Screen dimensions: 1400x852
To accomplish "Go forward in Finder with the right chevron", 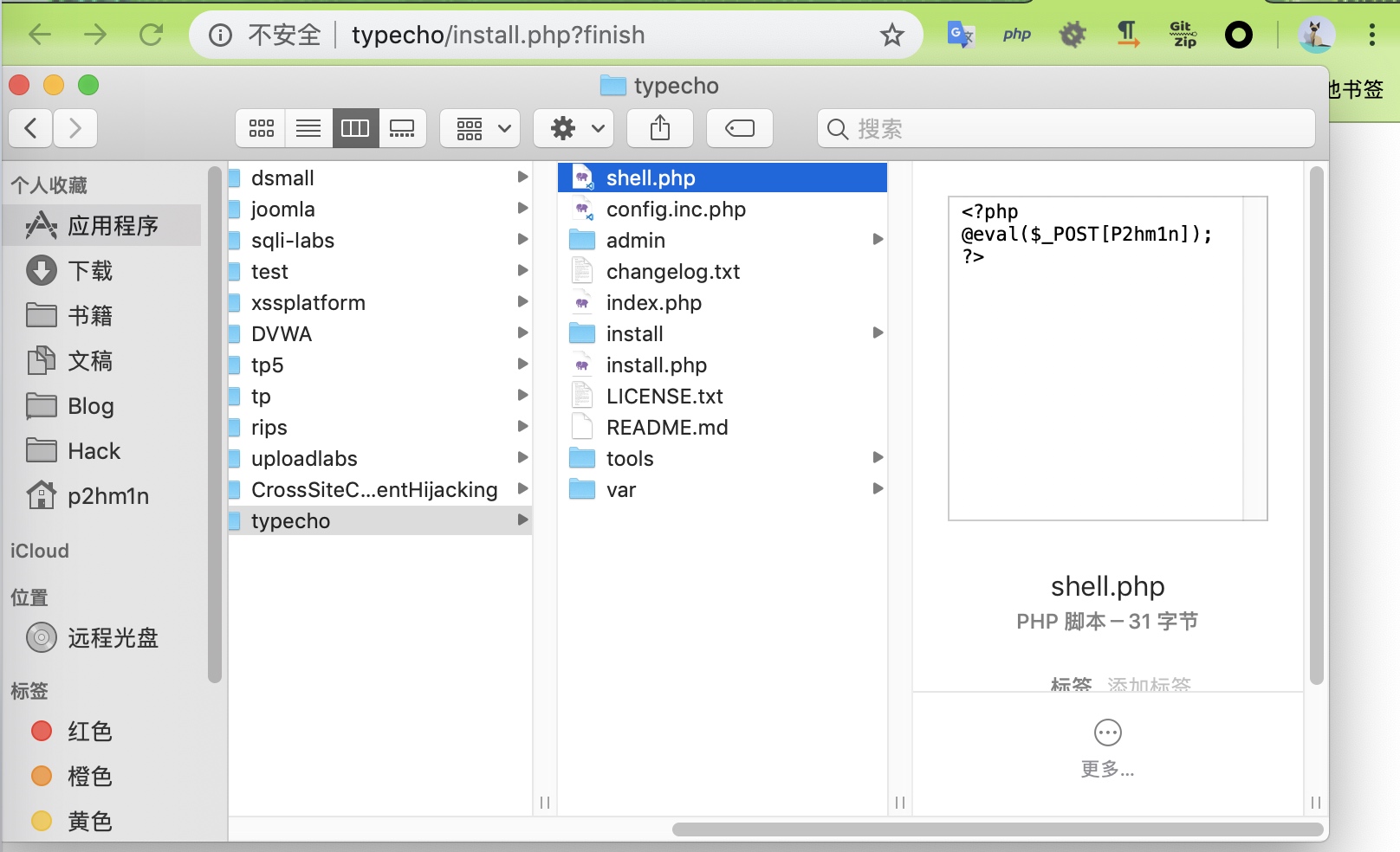I will point(75,129).
